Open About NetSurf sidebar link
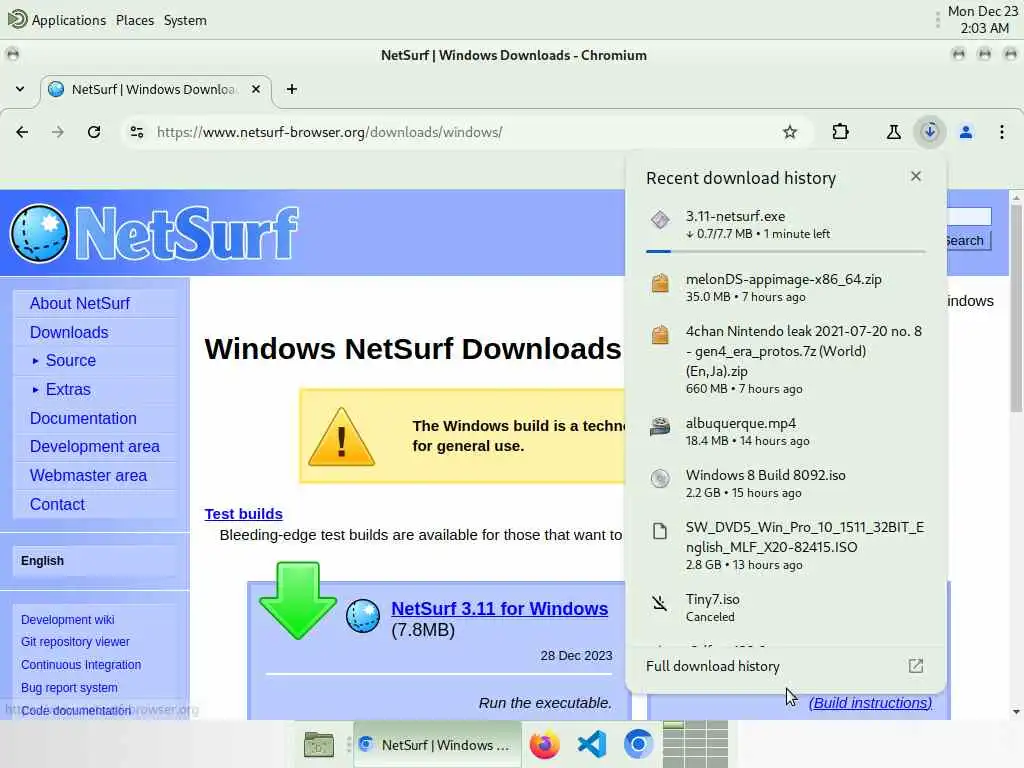This screenshot has width=1024, height=768. tap(80, 304)
